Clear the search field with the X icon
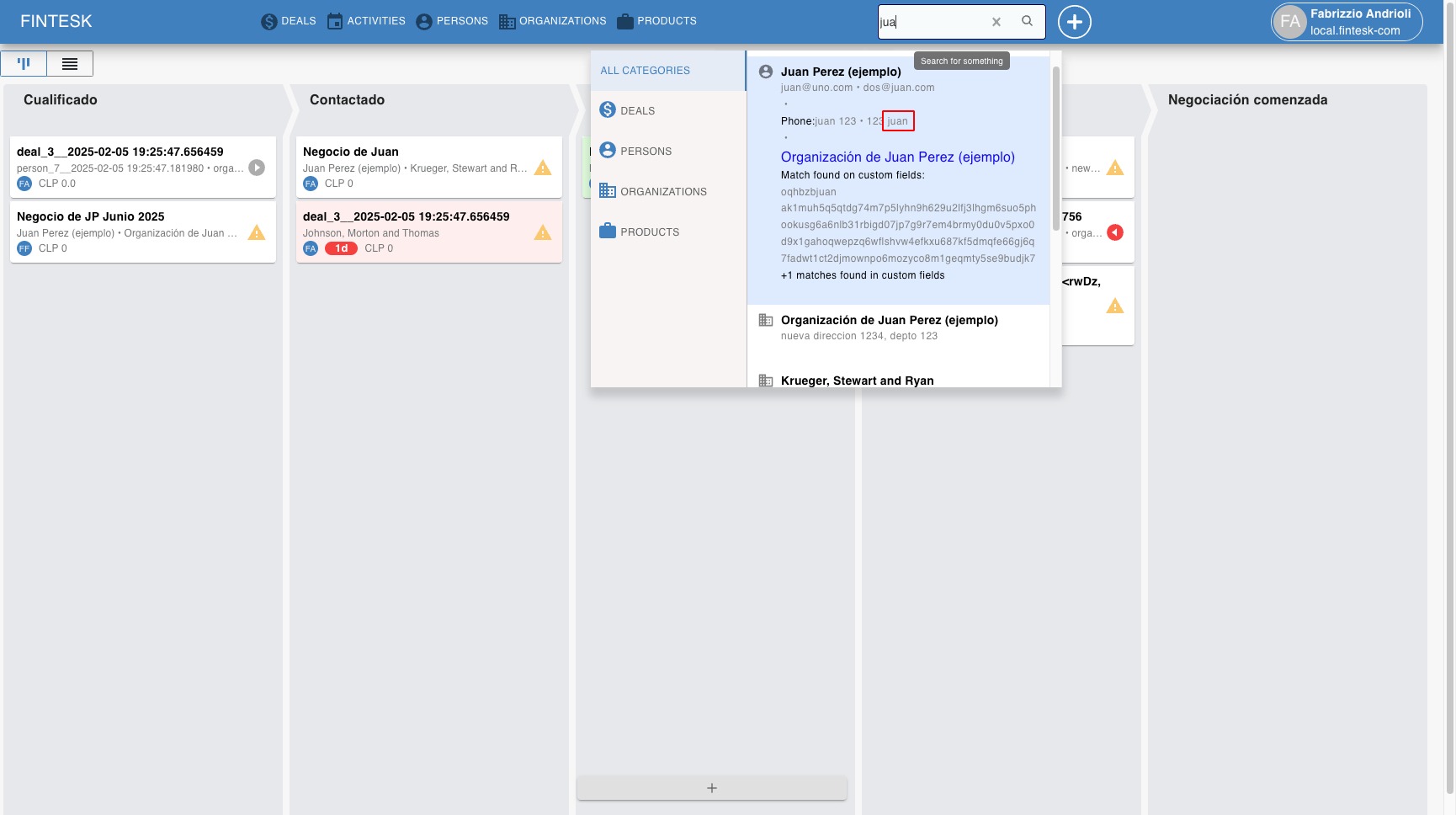1456x815 pixels. (x=996, y=22)
